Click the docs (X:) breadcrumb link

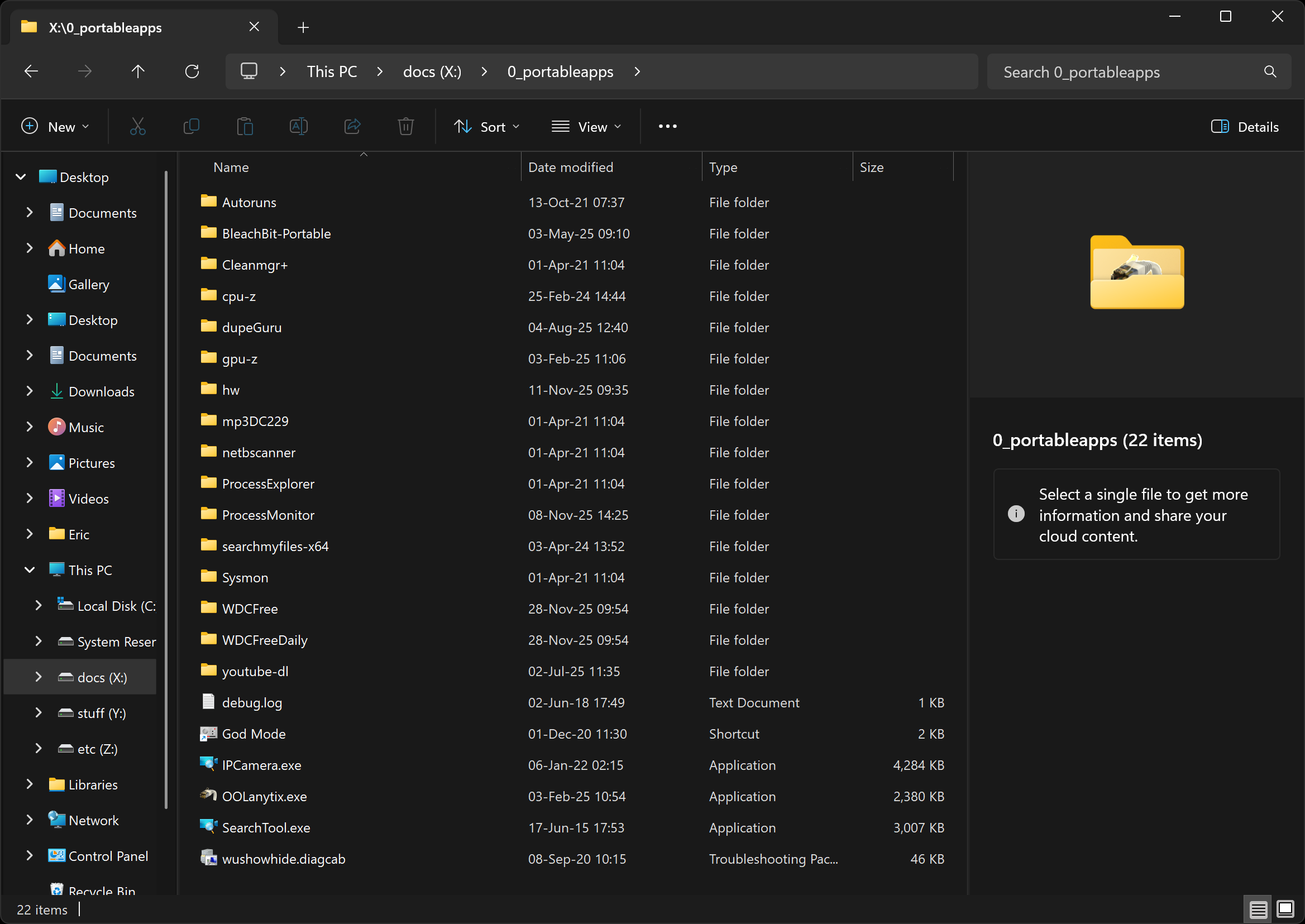click(432, 71)
